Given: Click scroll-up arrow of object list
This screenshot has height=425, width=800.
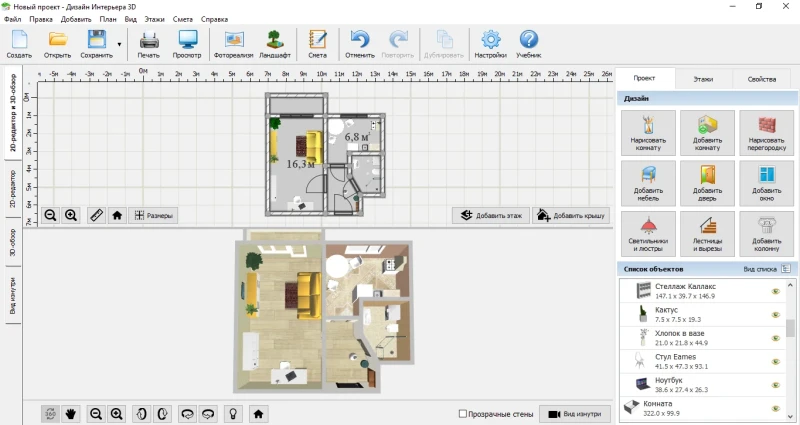Looking at the screenshot, I should coord(790,285).
